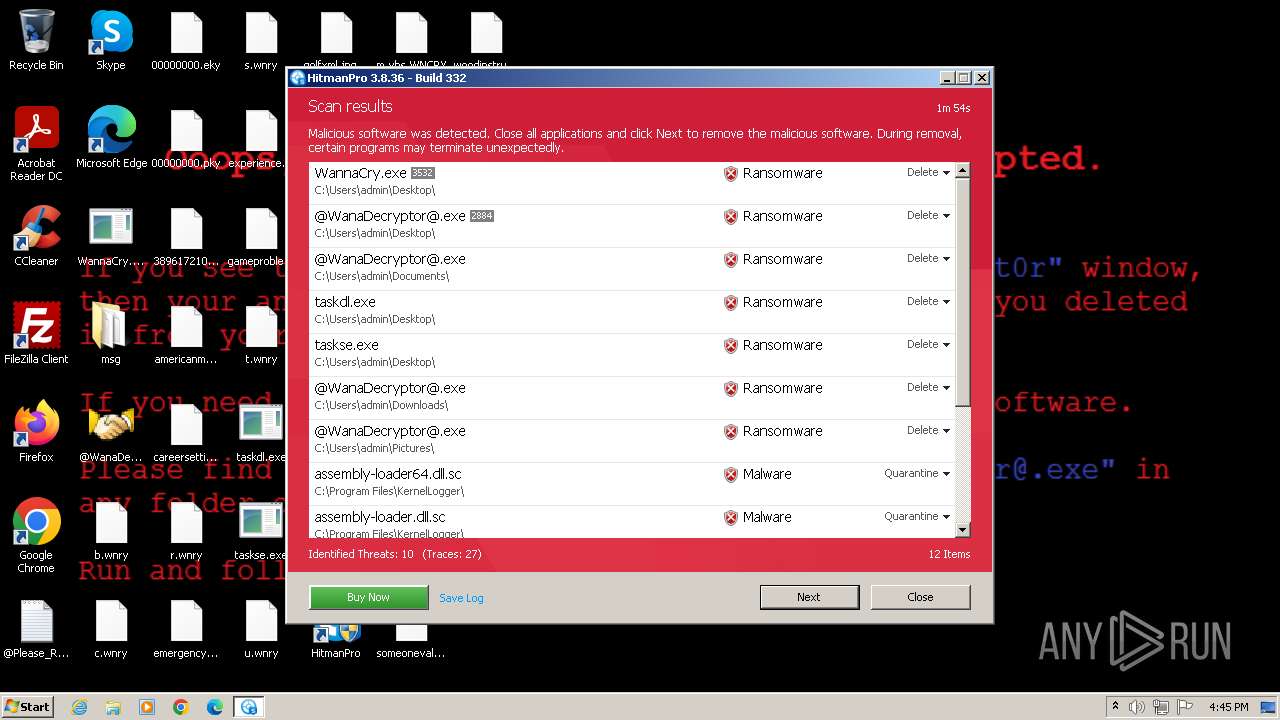Viewport: 1280px width, 720px height.
Task: Select the u.wnry file icon
Action: [261, 630]
